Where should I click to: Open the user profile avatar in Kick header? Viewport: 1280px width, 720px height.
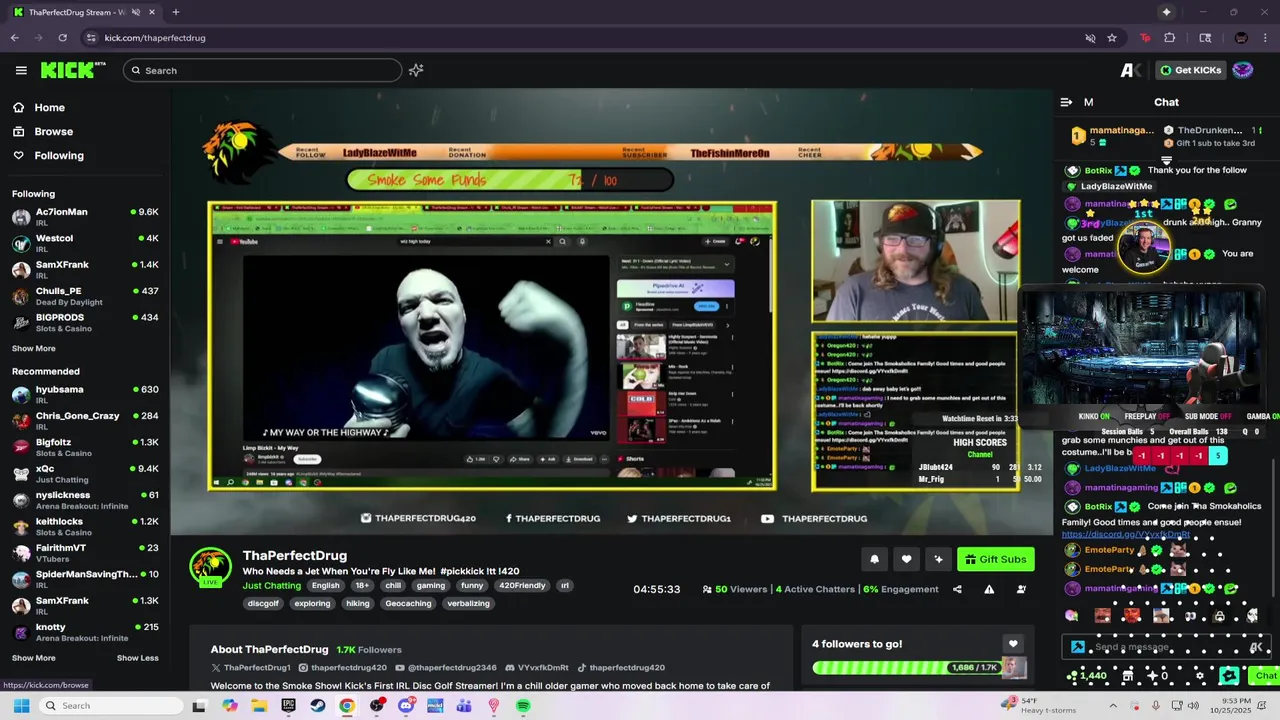pos(1242,70)
